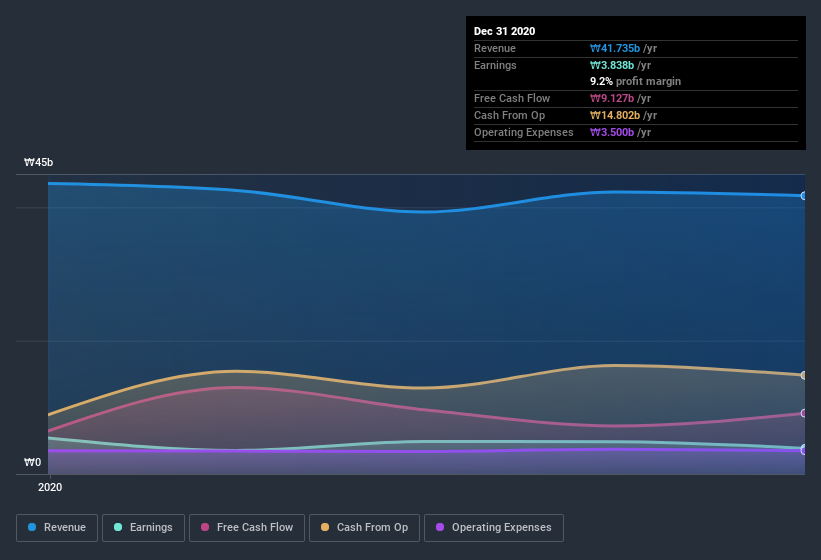Click the ₩9.127b free cash flow value
Viewport: 821px width, 560px height.
612,98
